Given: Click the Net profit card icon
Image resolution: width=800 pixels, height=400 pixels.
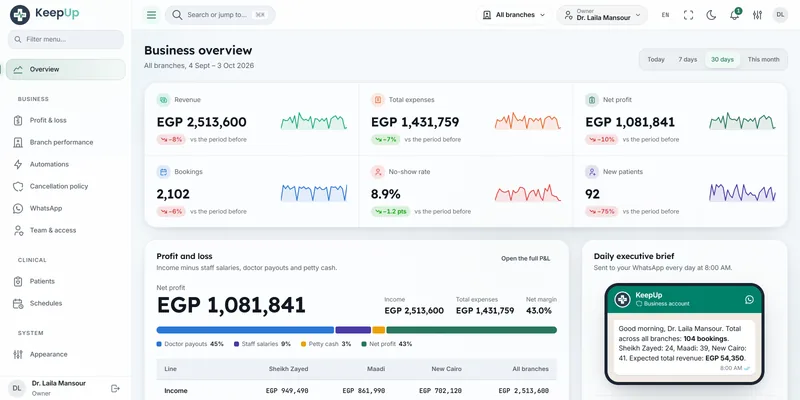Looking at the screenshot, I should click(x=592, y=100).
